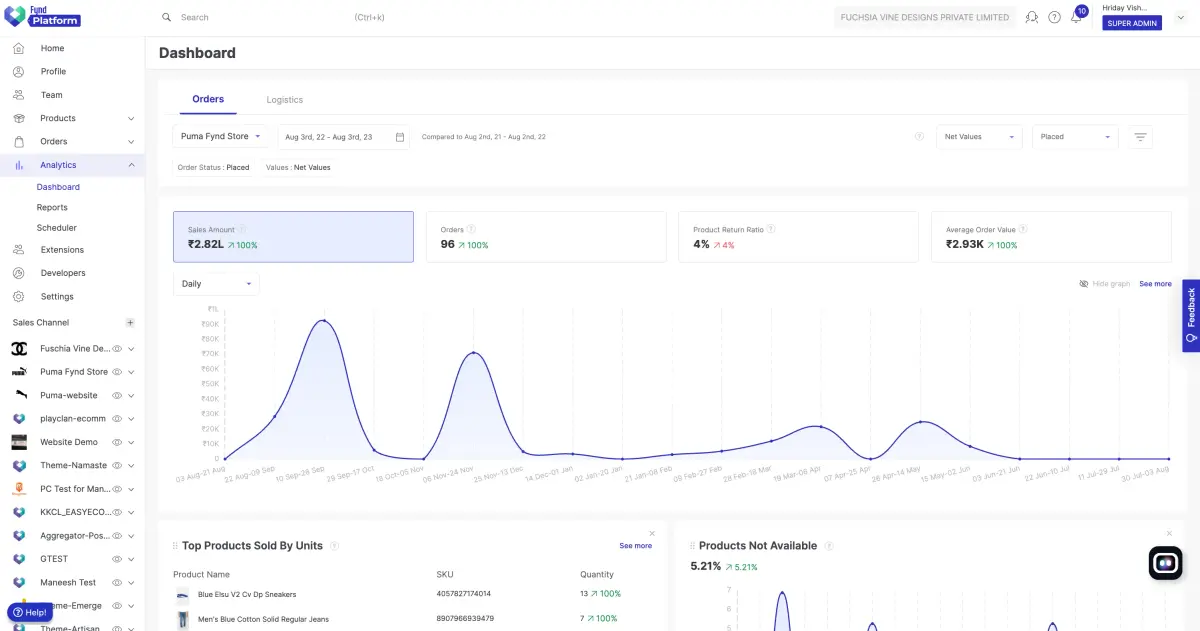Image resolution: width=1200 pixels, height=631 pixels.
Task: Toggle visibility eye for Puma-website channel
Action: coord(117,396)
